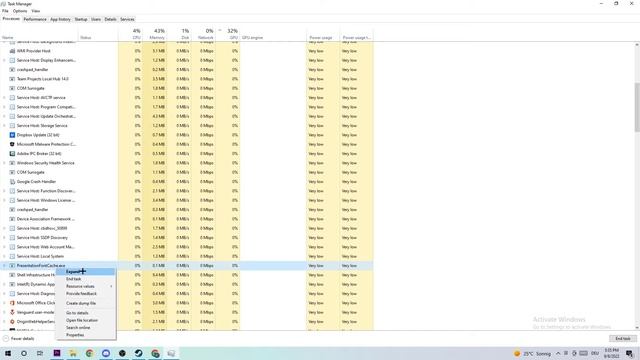Sort by the GPU column header

(228, 34)
